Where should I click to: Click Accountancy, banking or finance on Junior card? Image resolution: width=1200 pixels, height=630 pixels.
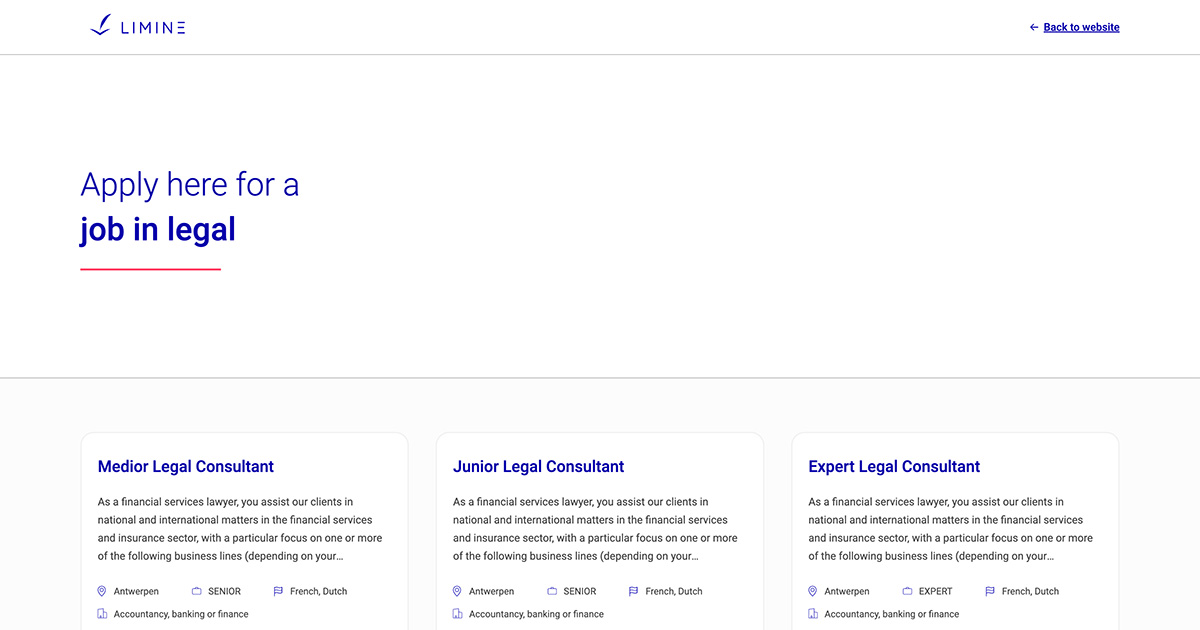[536, 614]
